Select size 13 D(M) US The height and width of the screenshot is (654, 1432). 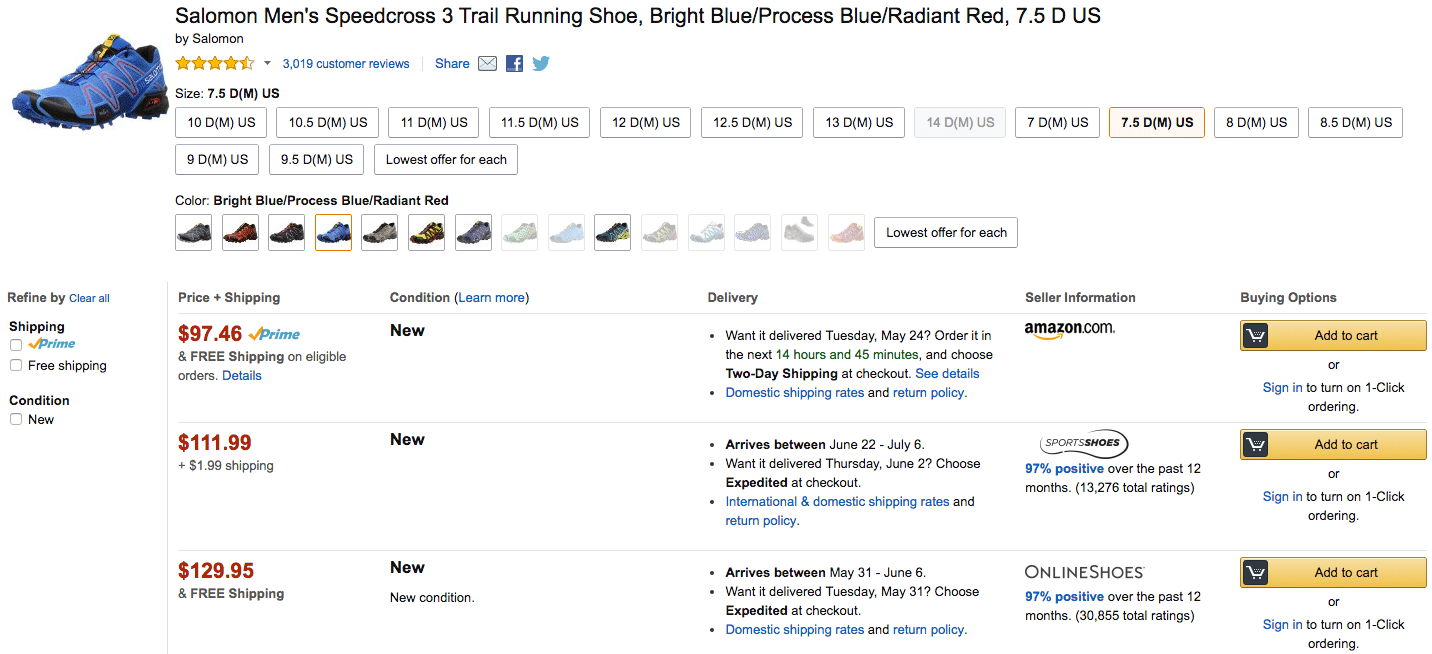tap(859, 123)
